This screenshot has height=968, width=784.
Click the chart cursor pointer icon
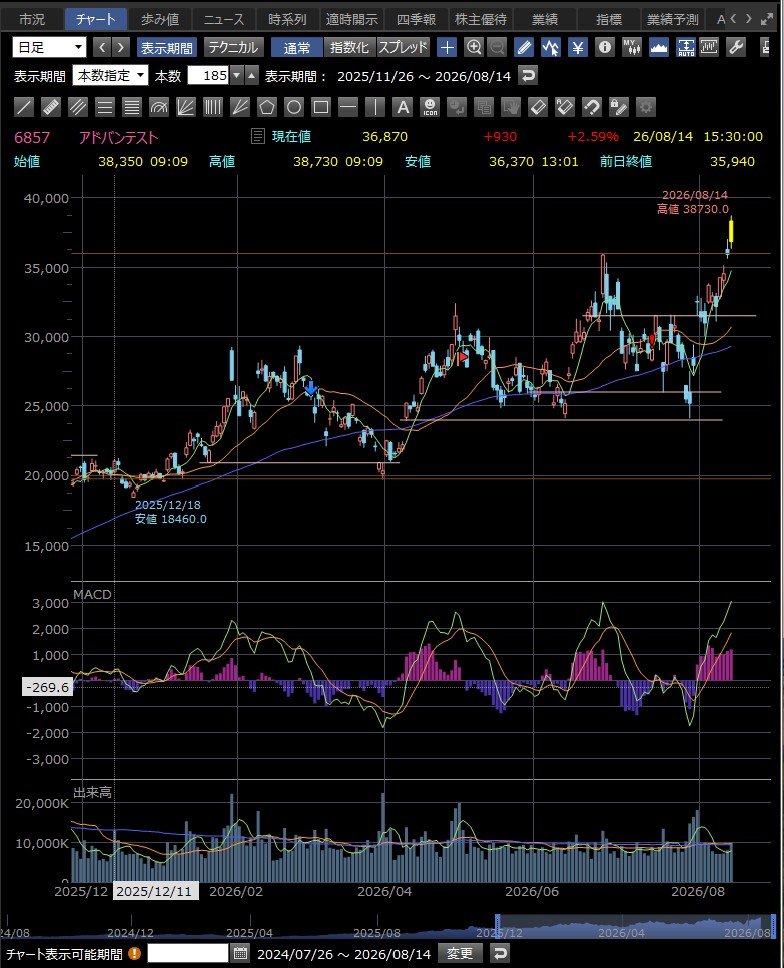point(551,47)
